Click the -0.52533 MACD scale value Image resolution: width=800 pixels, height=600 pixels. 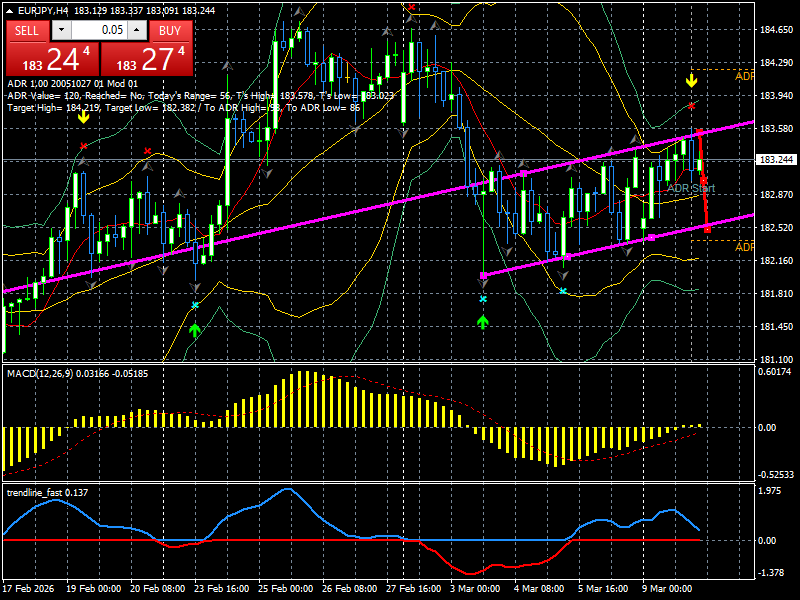click(x=776, y=474)
